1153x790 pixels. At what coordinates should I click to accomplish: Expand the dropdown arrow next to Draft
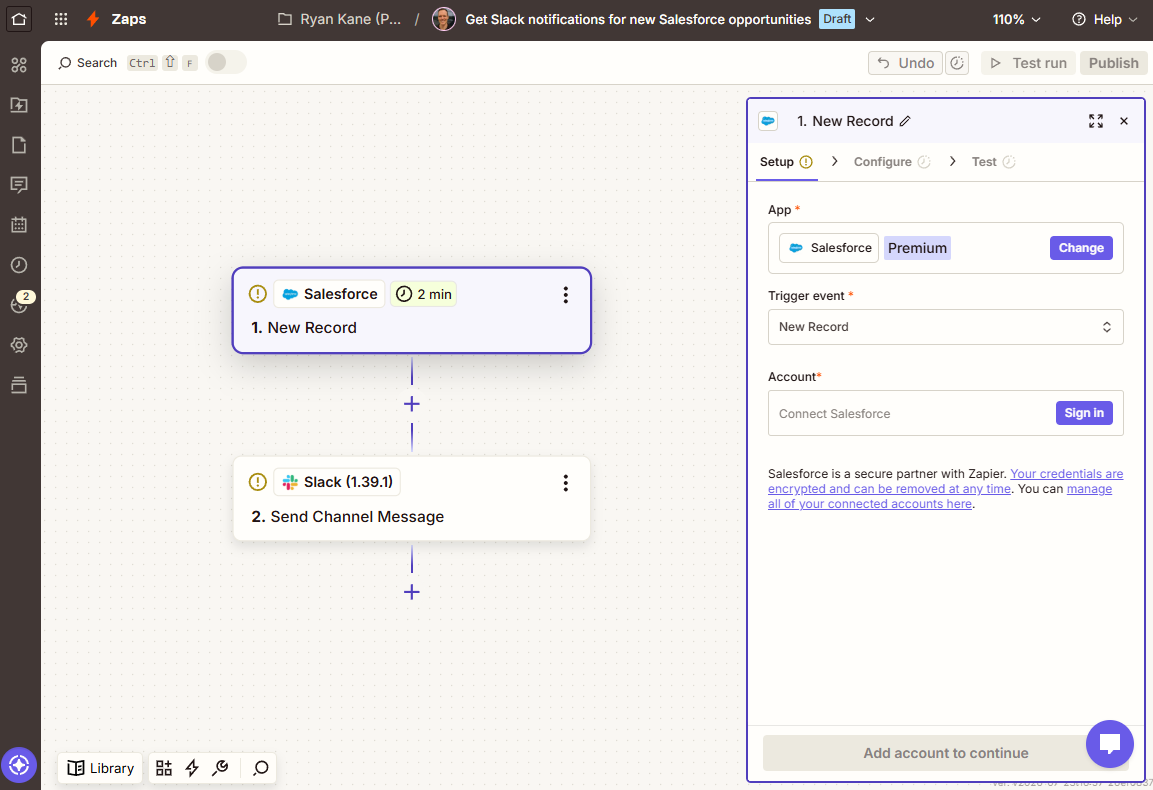pos(870,19)
